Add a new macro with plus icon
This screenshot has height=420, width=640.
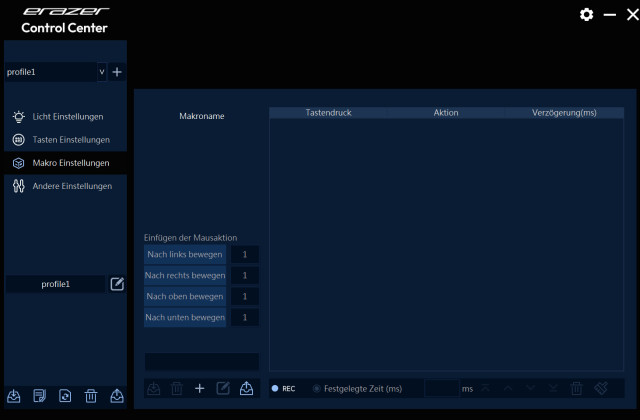click(x=199, y=388)
